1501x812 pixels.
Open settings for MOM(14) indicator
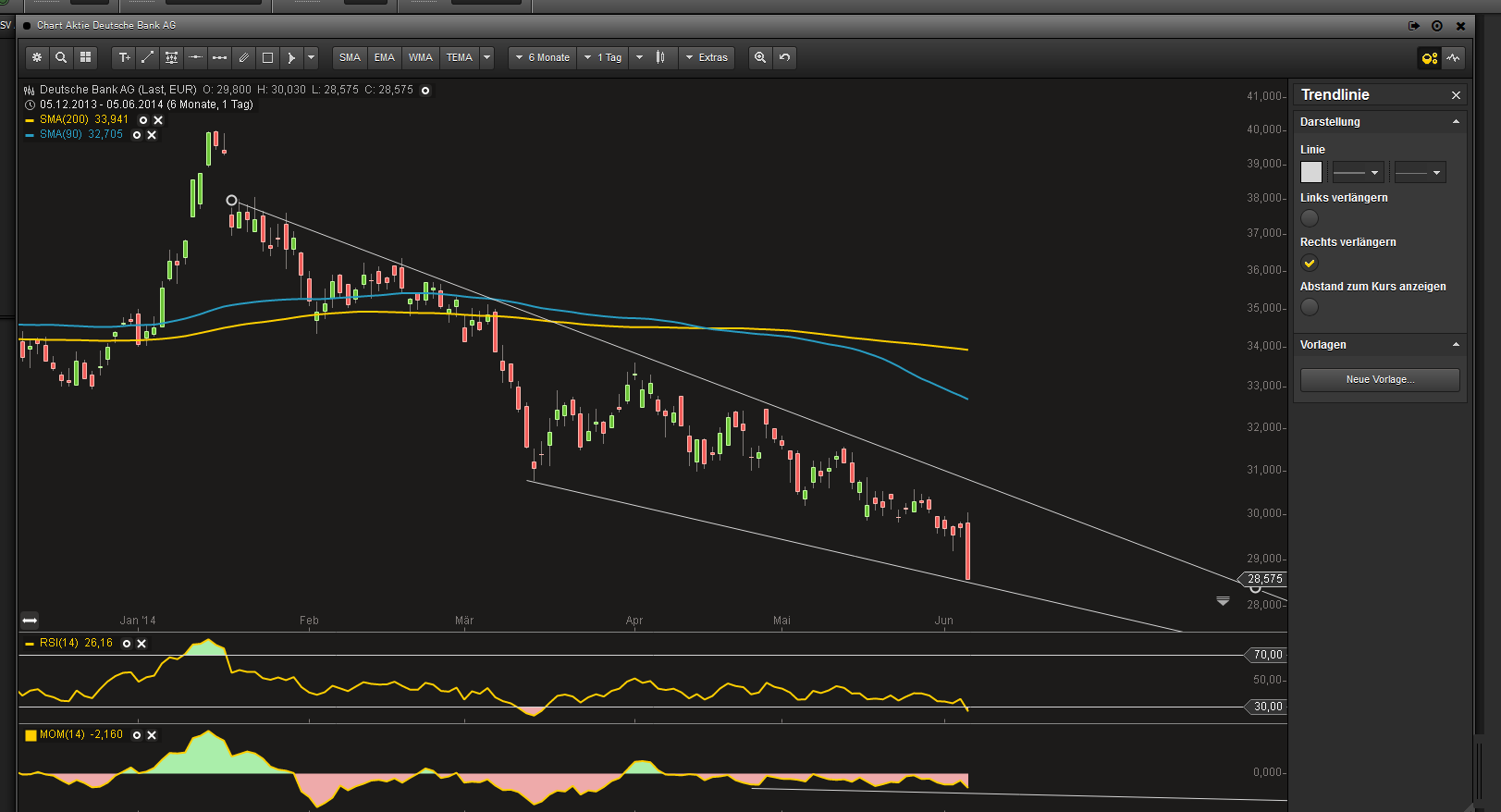[x=137, y=735]
